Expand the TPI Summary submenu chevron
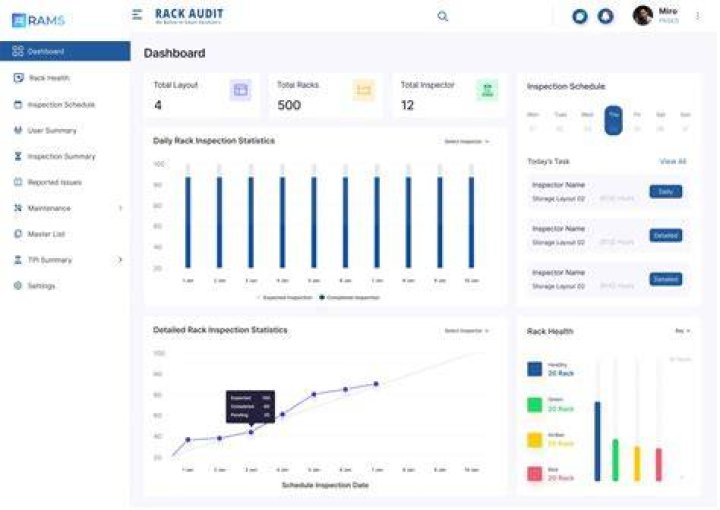The image size is (720, 510). point(120,260)
